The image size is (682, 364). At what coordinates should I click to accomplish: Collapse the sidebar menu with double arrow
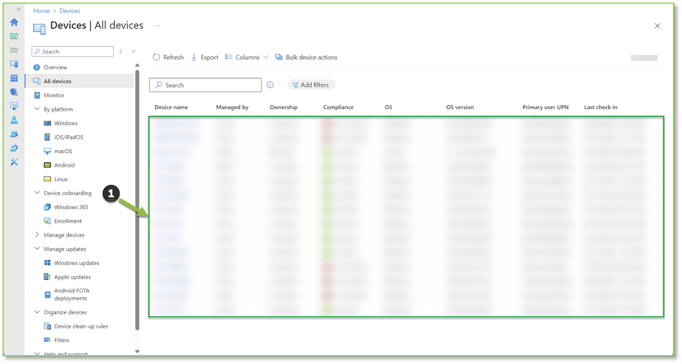pos(134,51)
